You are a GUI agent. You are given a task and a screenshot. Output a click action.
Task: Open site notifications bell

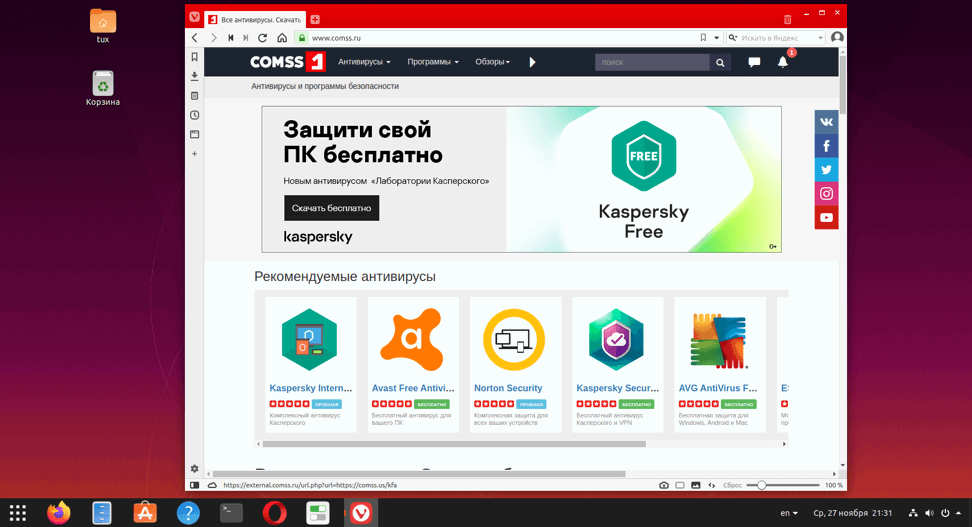click(x=783, y=62)
